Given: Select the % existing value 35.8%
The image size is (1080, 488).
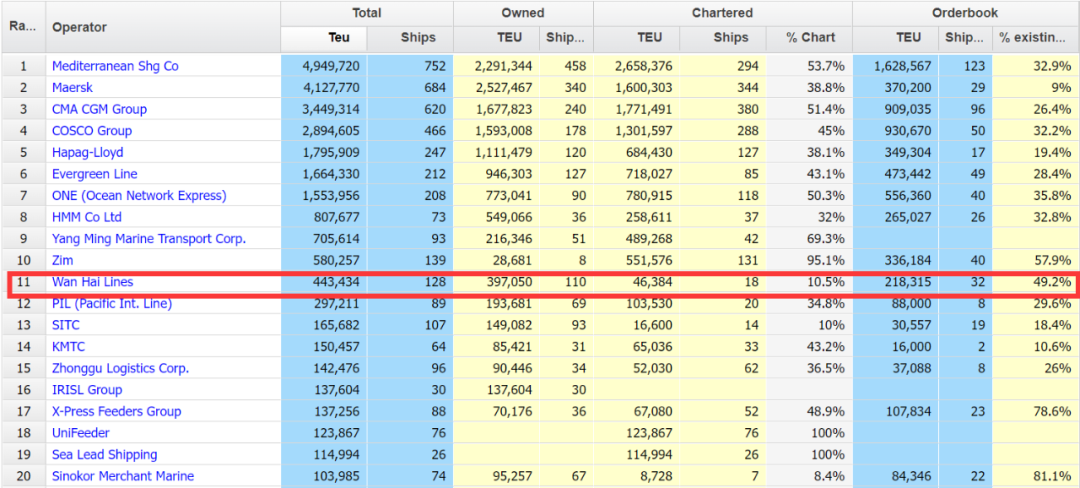Looking at the screenshot, I should [x=1053, y=195].
